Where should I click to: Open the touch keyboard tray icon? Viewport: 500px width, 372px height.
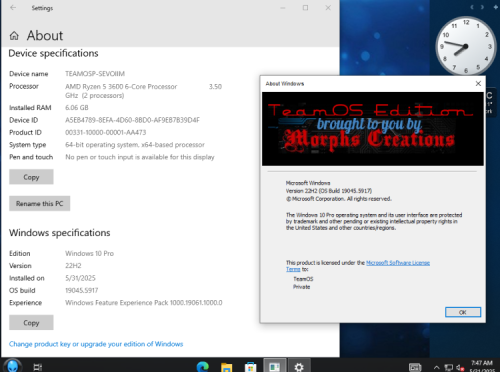point(415,368)
